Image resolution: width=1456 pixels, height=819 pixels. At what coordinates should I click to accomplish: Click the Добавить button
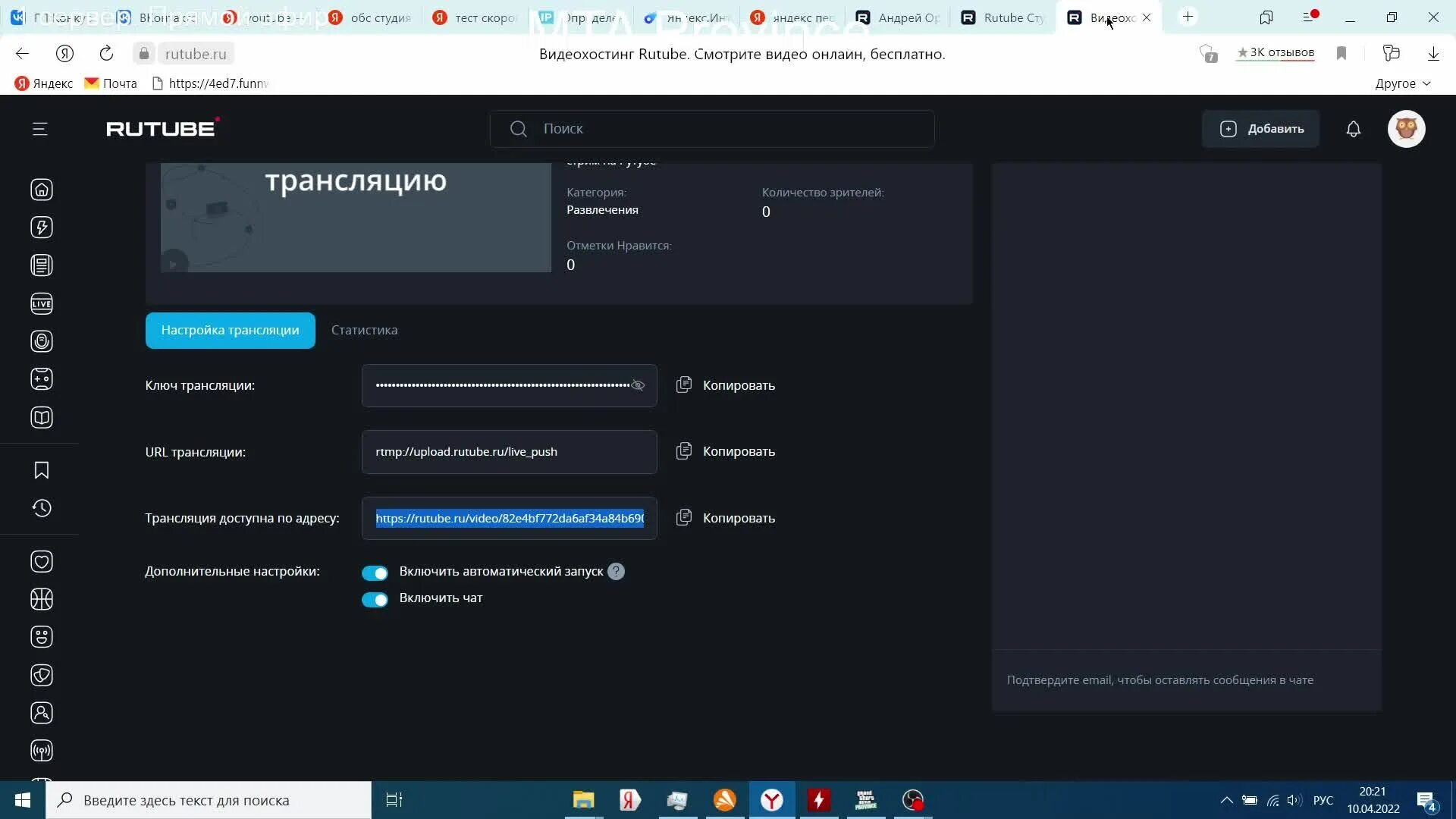[1261, 129]
